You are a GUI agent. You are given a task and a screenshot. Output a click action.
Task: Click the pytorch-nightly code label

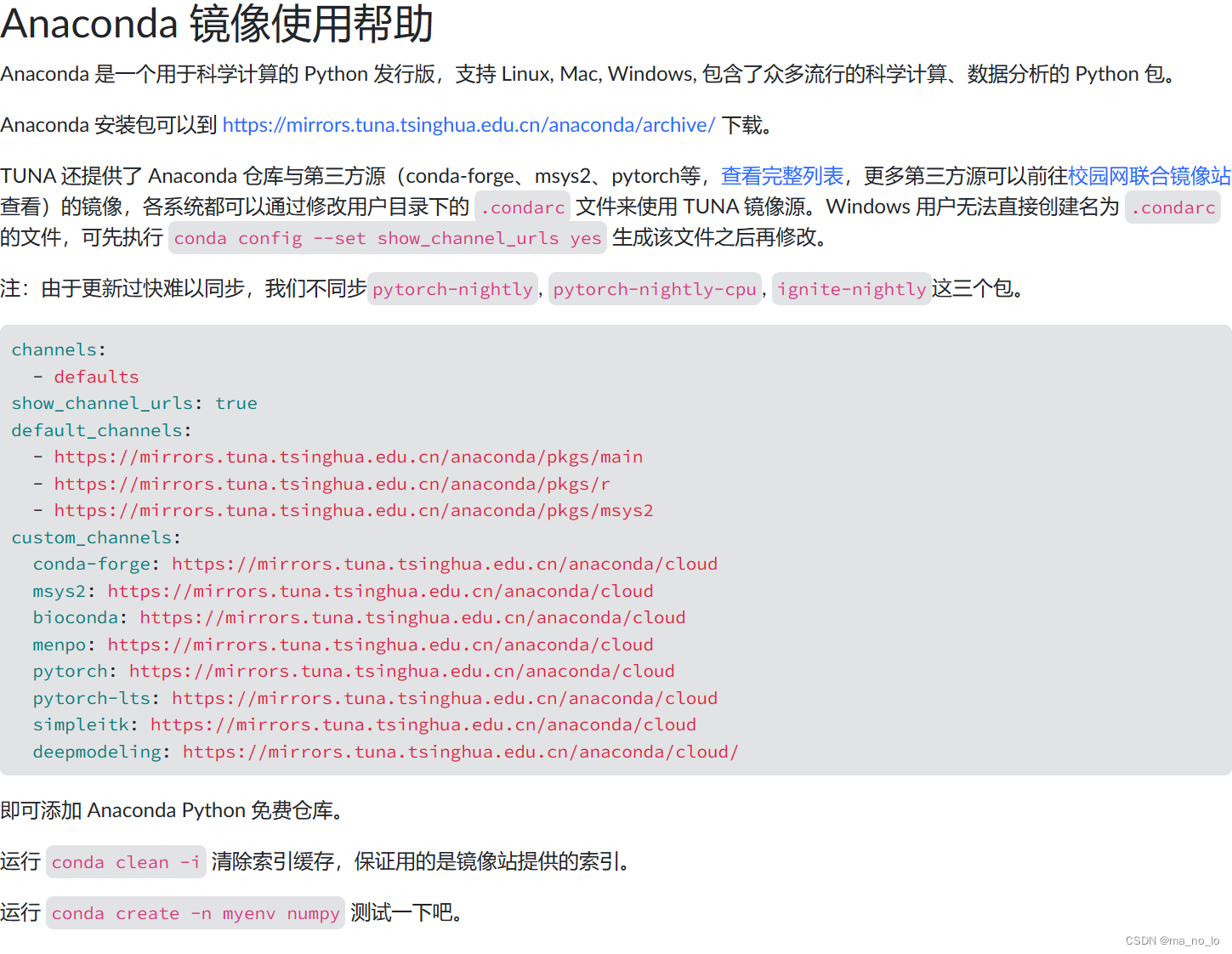click(x=452, y=289)
